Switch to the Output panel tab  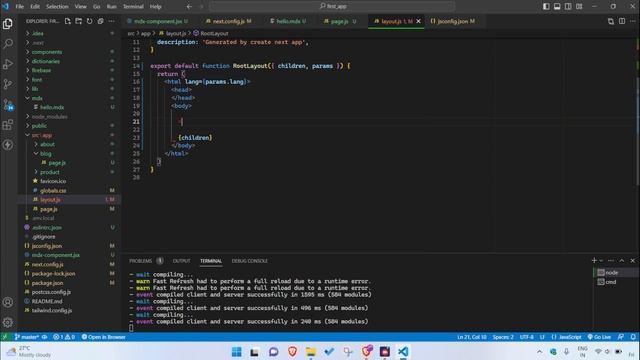coord(181,261)
